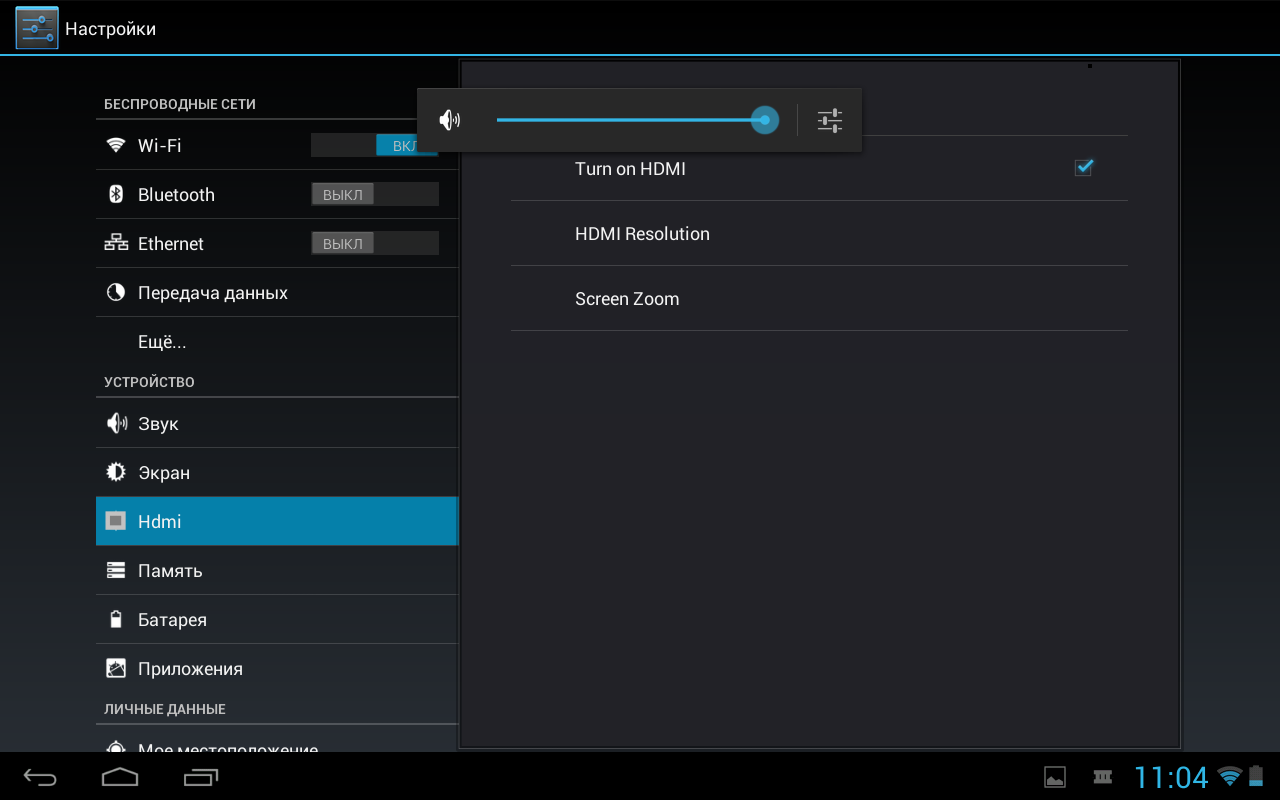Tap the screenshot image notification icon
Viewport: 1280px width, 800px height.
point(1054,777)
